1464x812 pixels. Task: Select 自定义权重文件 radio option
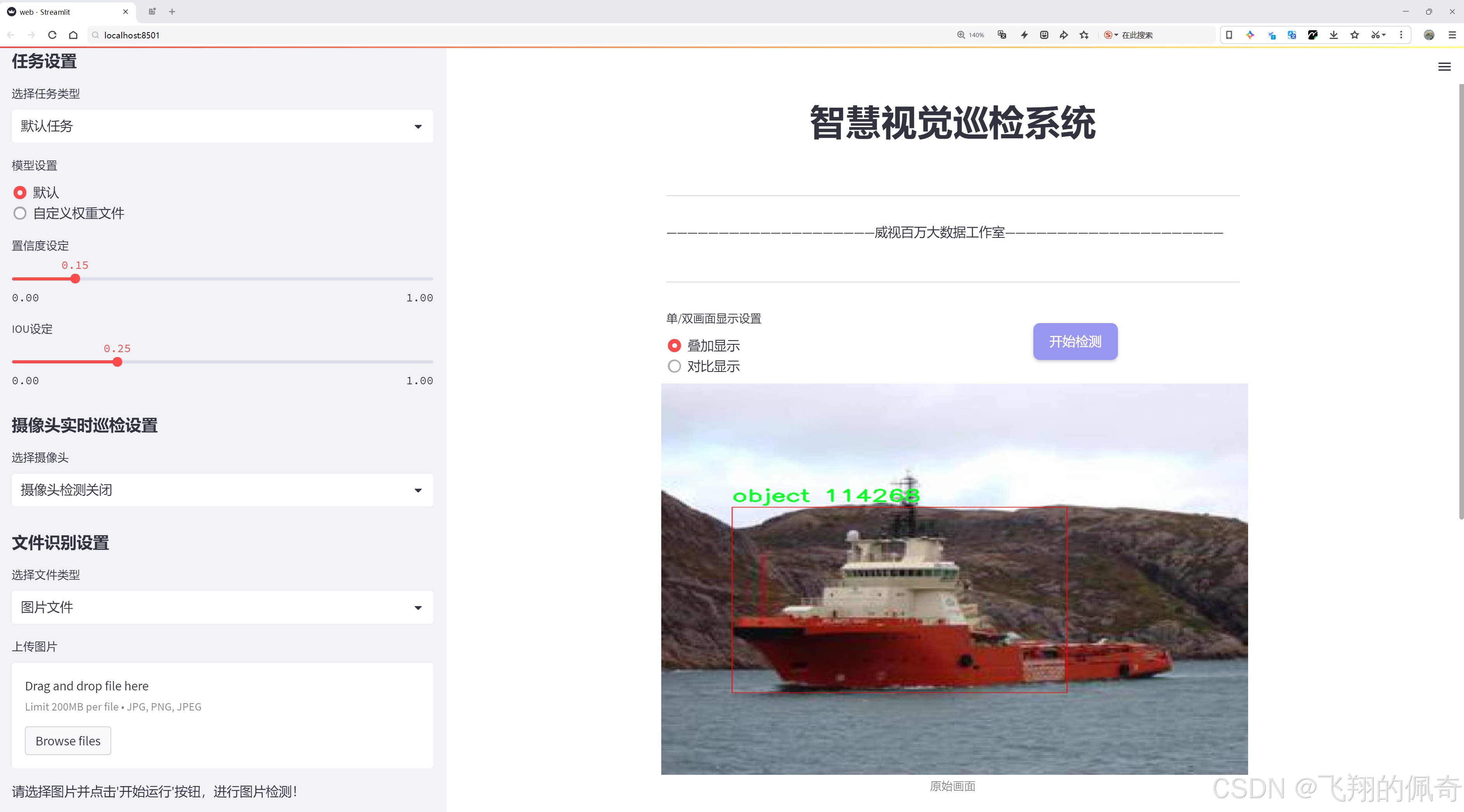(20, 213)
